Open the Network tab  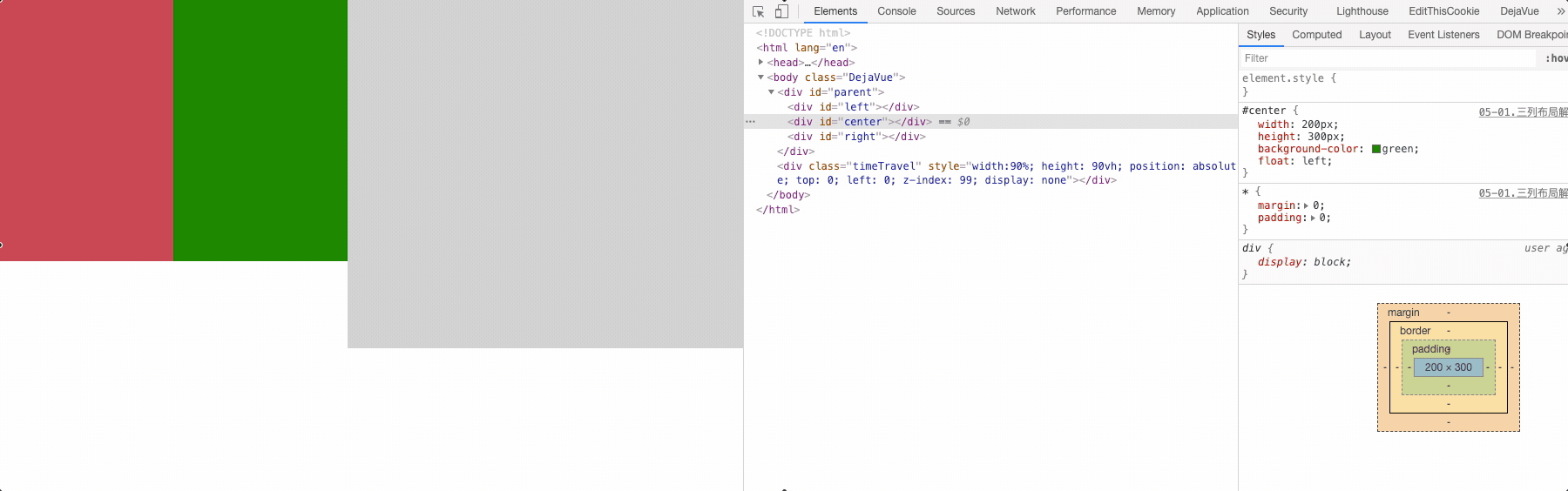(1015, 11)
